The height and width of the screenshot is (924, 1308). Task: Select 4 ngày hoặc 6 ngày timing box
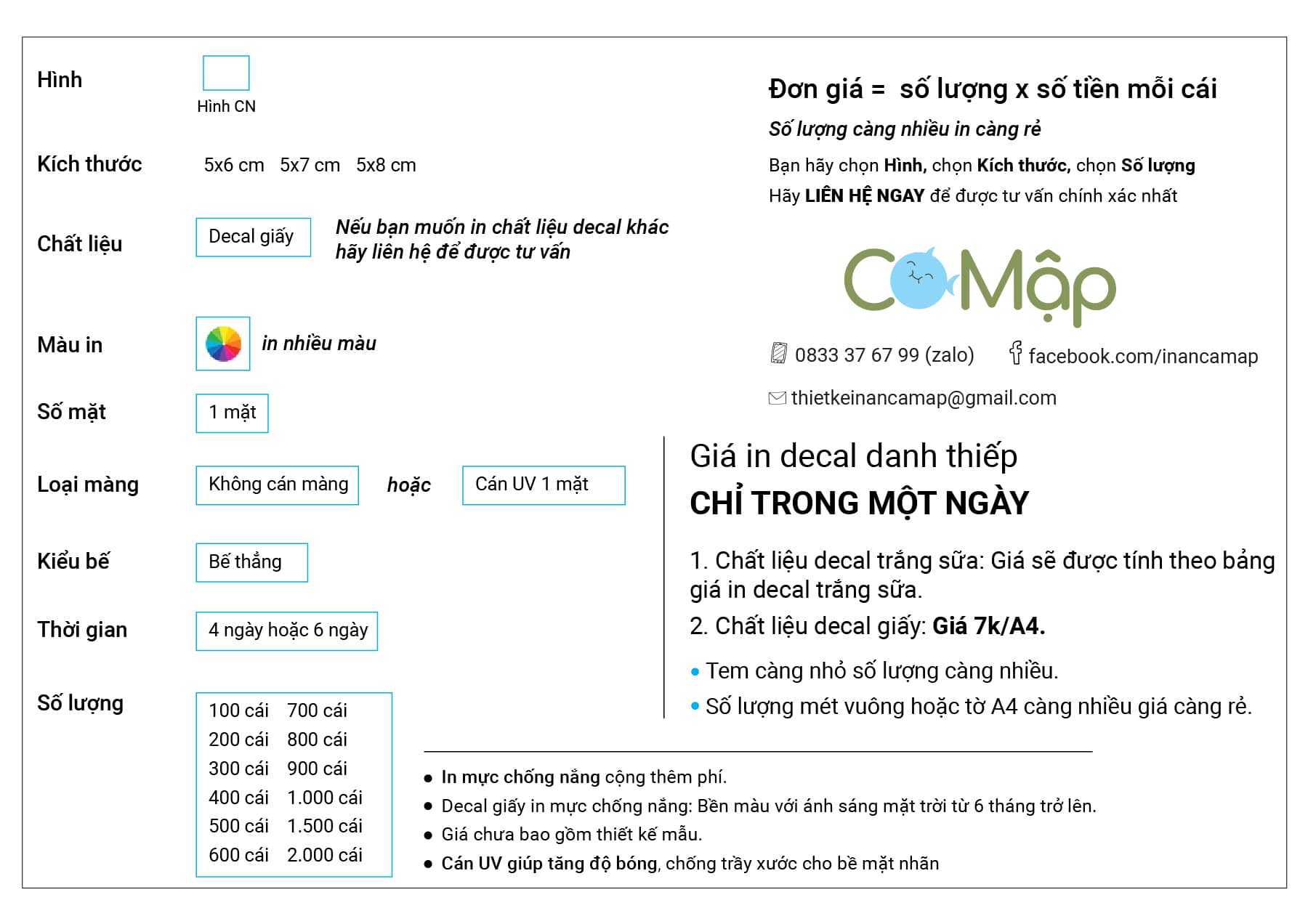(x=287, y=631)
